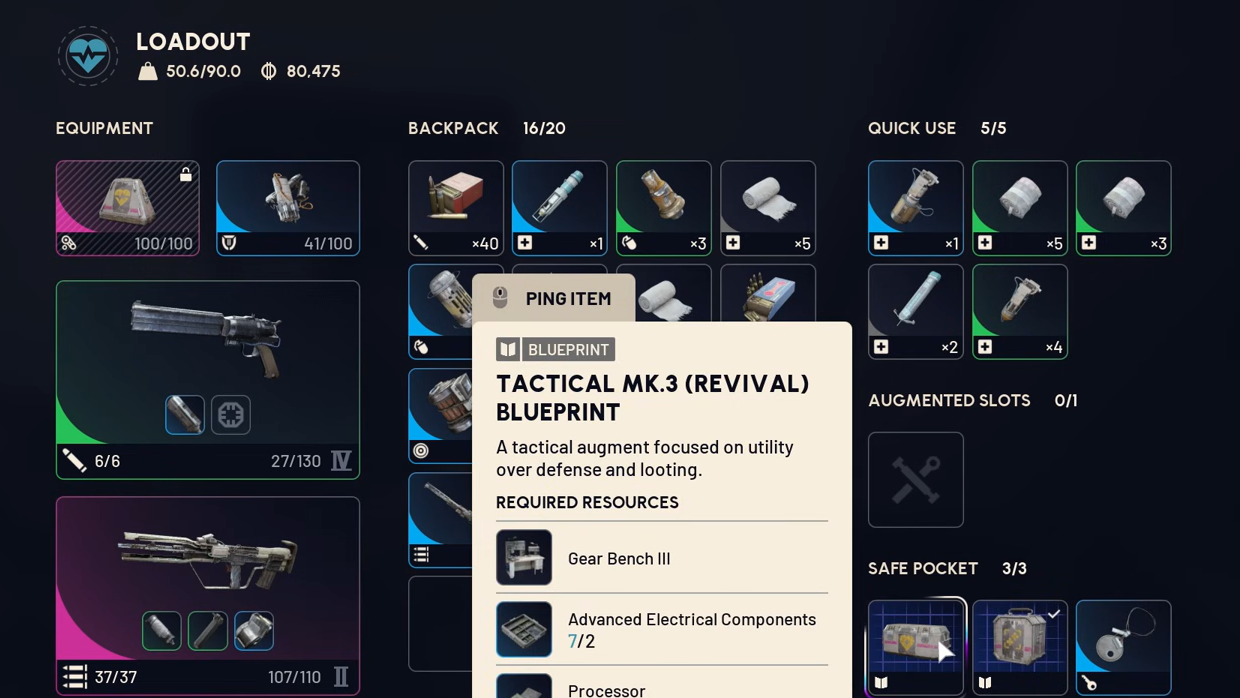Click the heartbeat Loadout emblem icon
Viewport: 1240px width, 698px height.
pos(88,56)
